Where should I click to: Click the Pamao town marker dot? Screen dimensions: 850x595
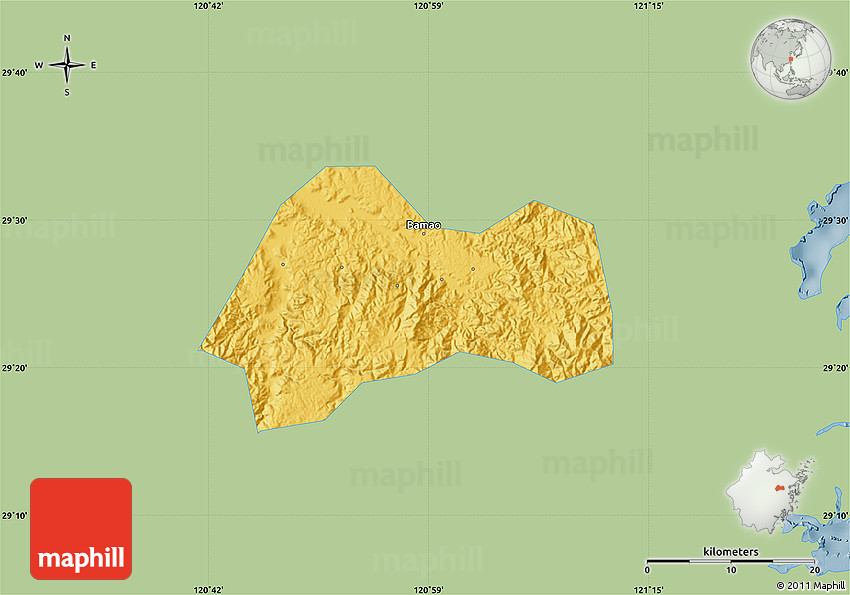pyautogui.click(x=423, y=234)
